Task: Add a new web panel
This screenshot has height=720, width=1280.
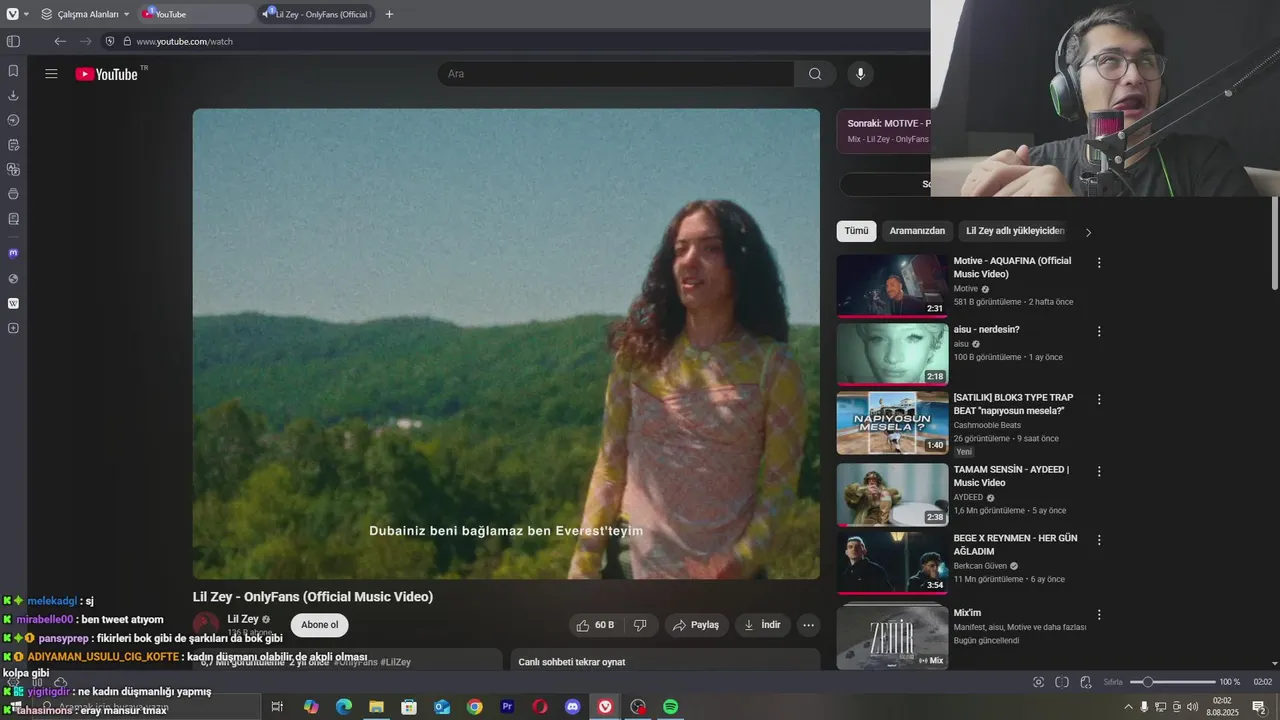Action: (13, 328)
